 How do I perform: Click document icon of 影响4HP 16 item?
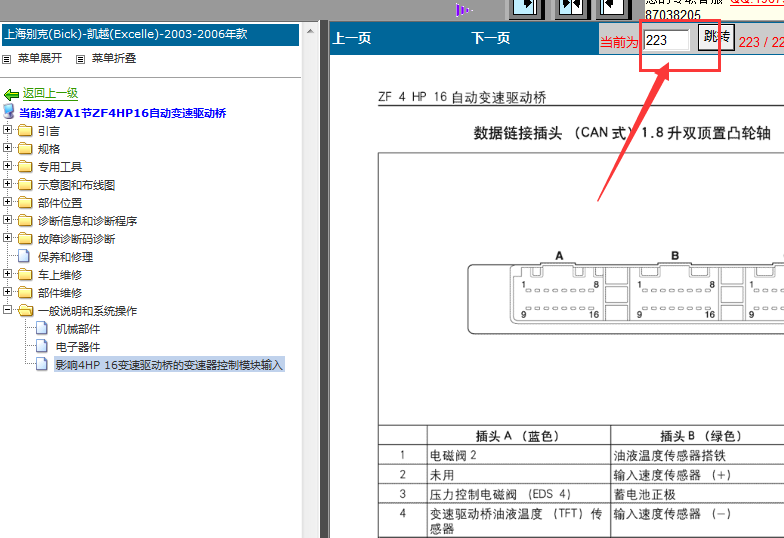pyautogui.click(x=42, y=364)
